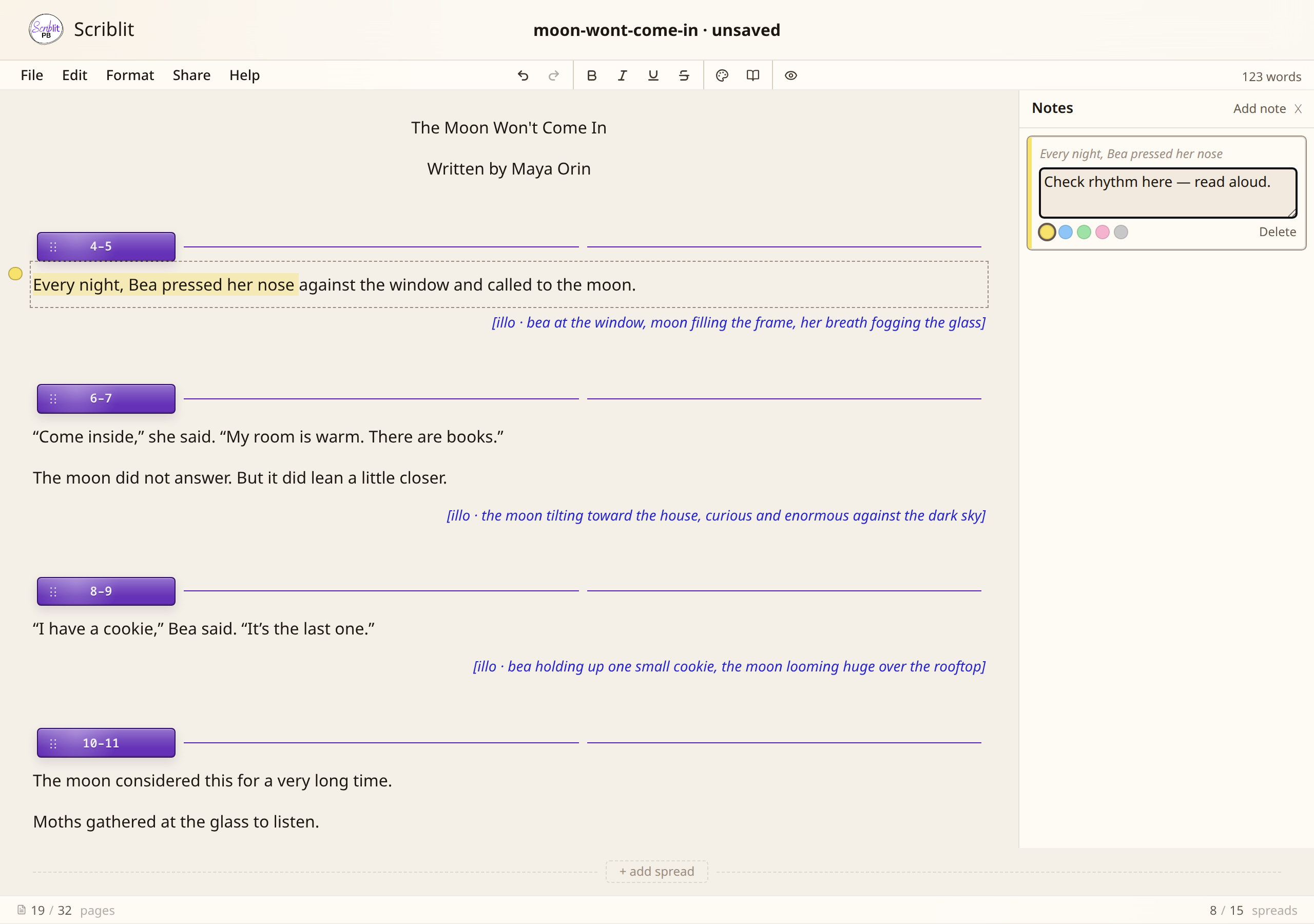This screenshot has height=924, width=1314.
Task: Open the File menu
Action: 32,75
